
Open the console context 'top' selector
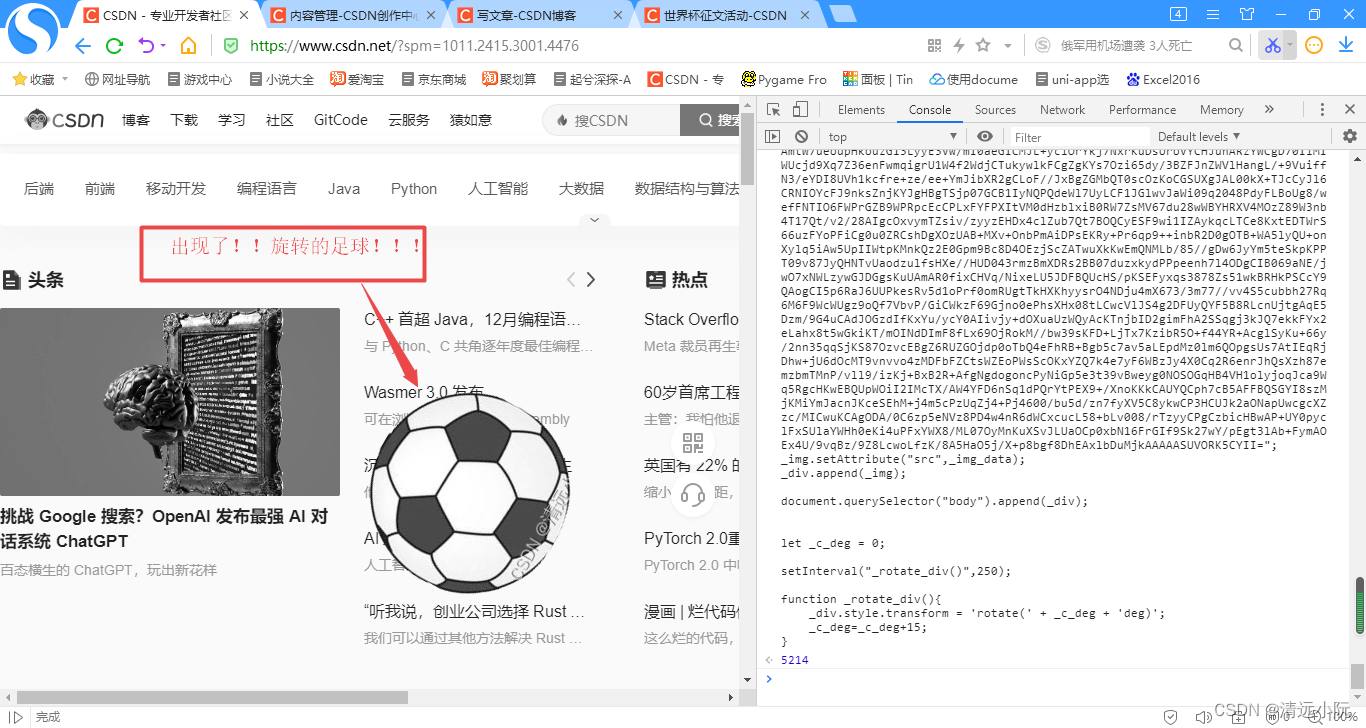tap(892, 137)
